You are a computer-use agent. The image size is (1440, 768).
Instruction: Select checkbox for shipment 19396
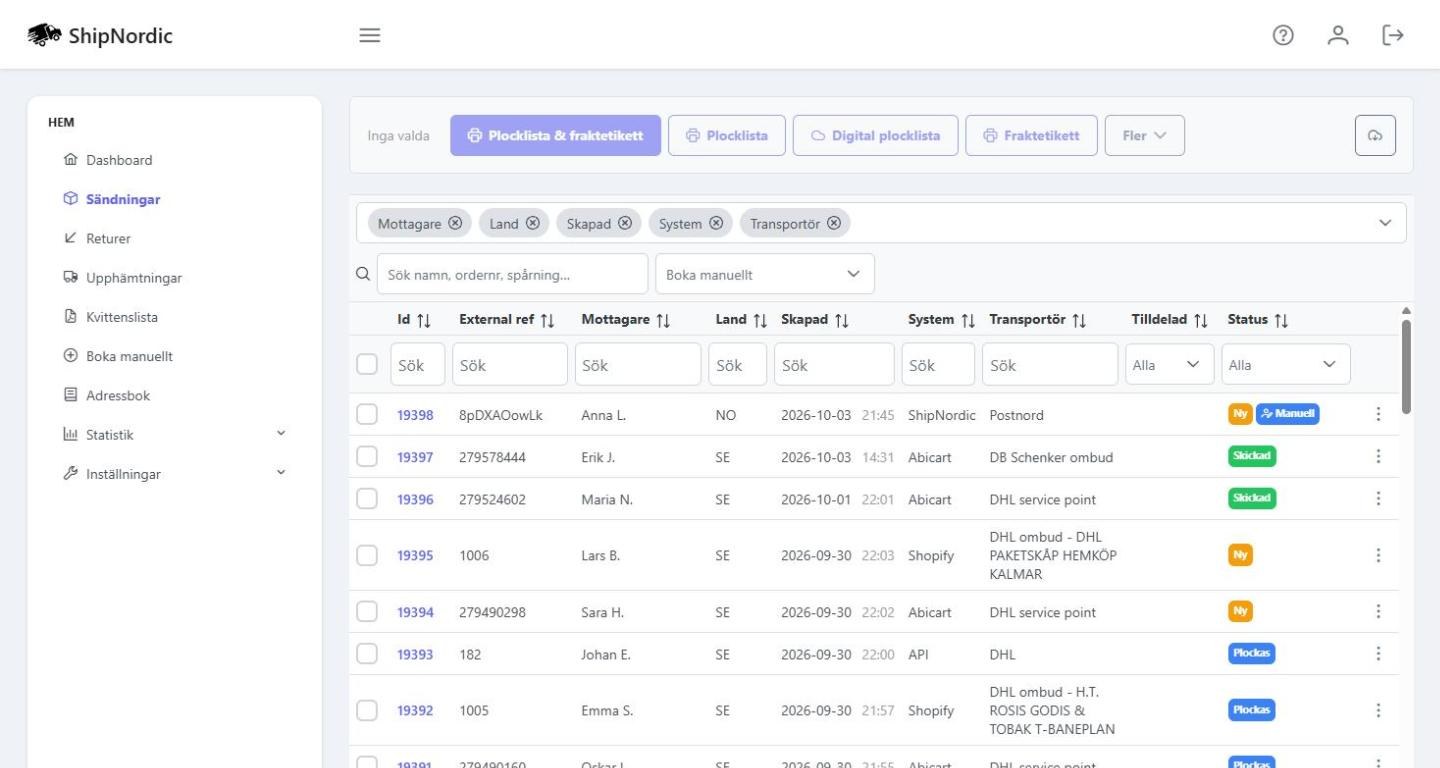pyautogui.click(x=367, y=499)
